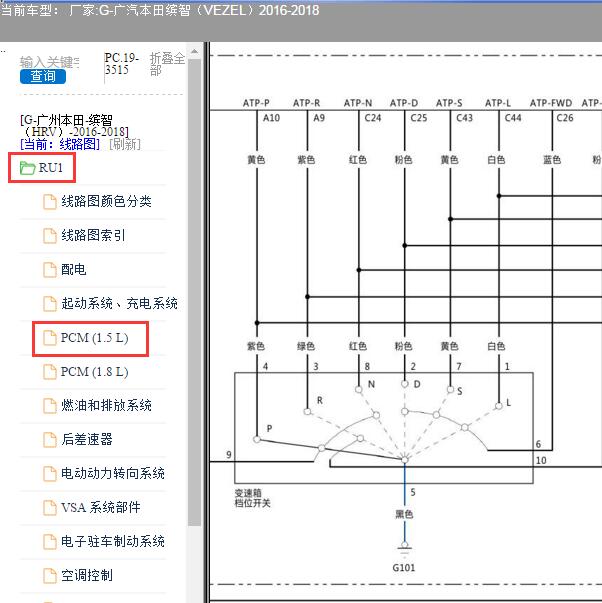Click document icon beside 起动系统、充电系统

[x=50, y=304]
